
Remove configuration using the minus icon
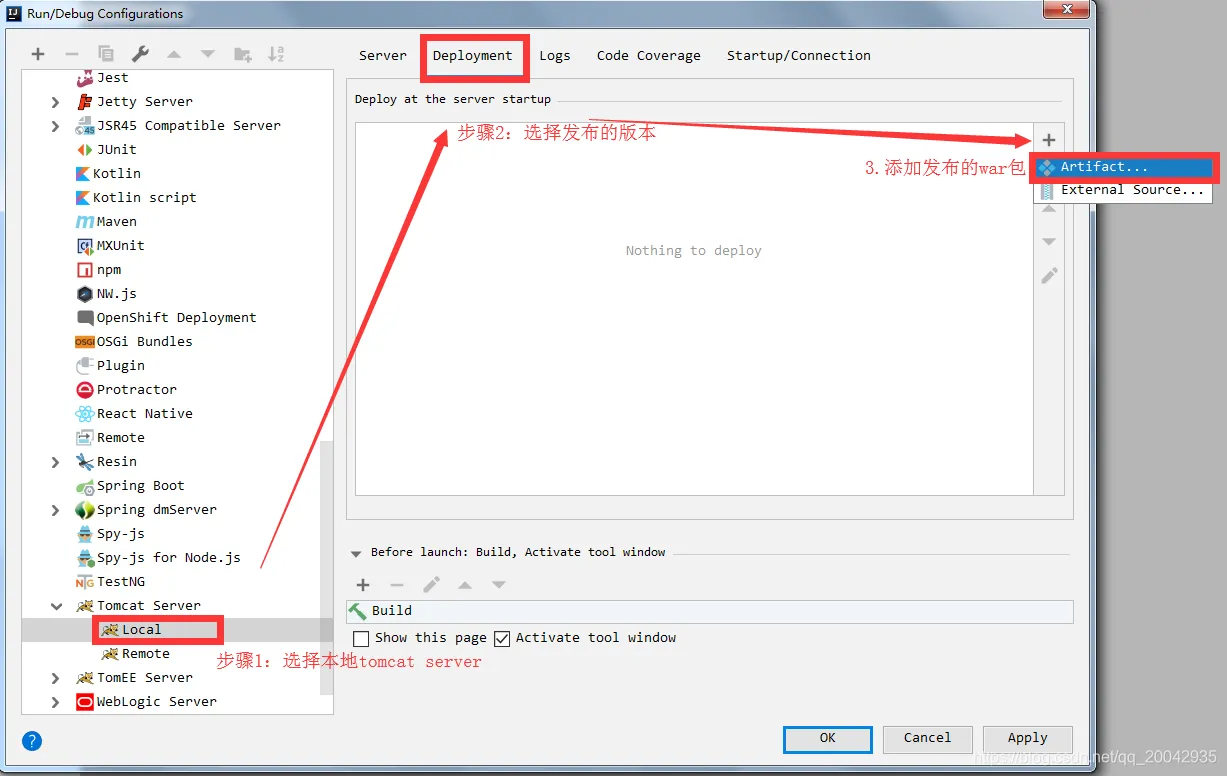[71, 54]
